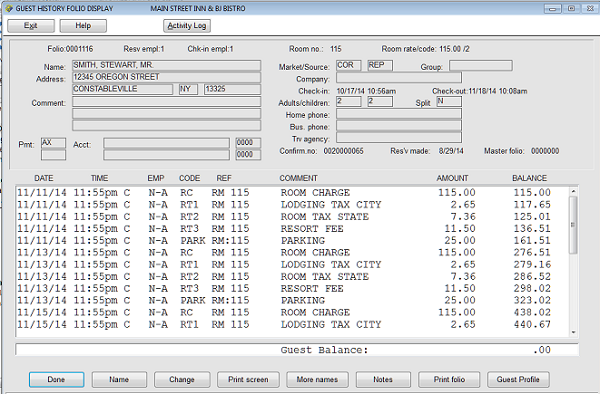Select the city field CONSTABLEVILLE
This screenshot has height=394, width=600.
tap(122, 89)
